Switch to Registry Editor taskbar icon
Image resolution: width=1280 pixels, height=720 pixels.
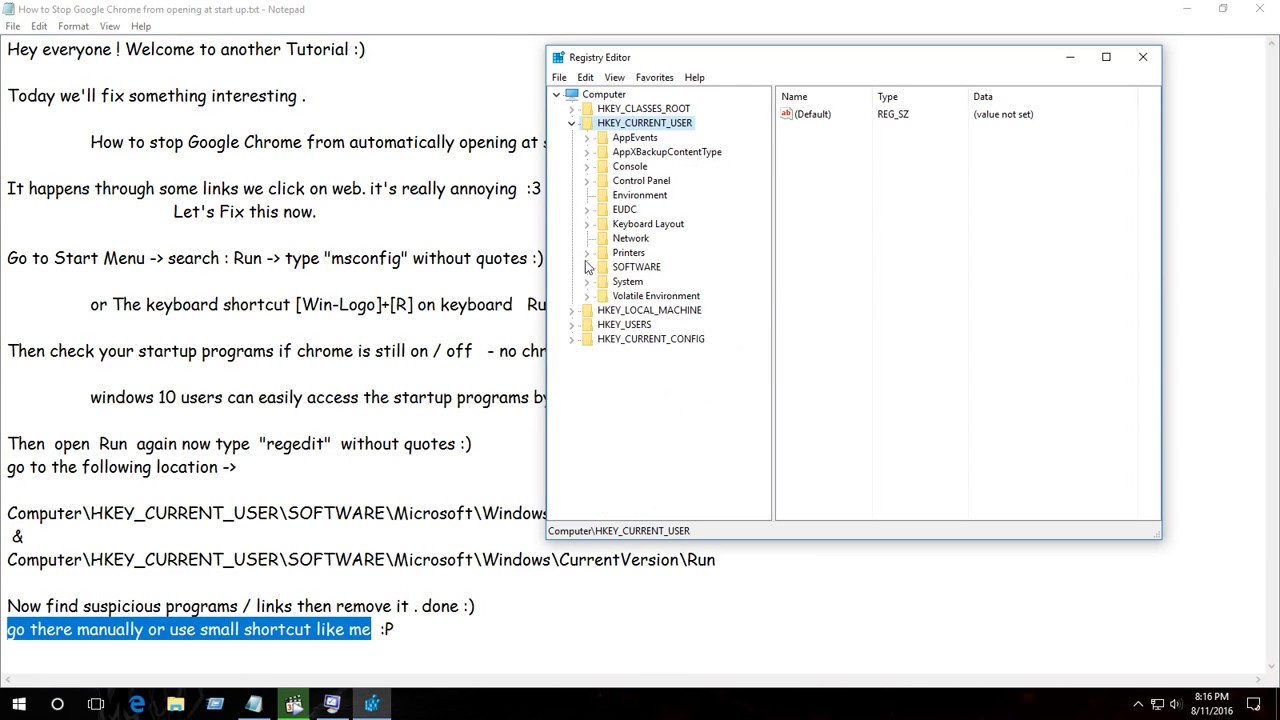click(x=372, y=704)
